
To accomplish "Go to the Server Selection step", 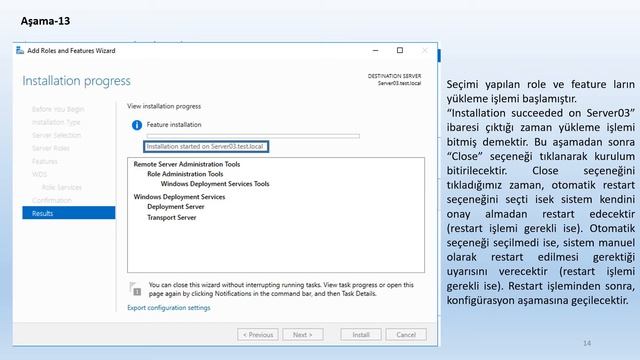I will pyautogui.click(x=56, y=135).
